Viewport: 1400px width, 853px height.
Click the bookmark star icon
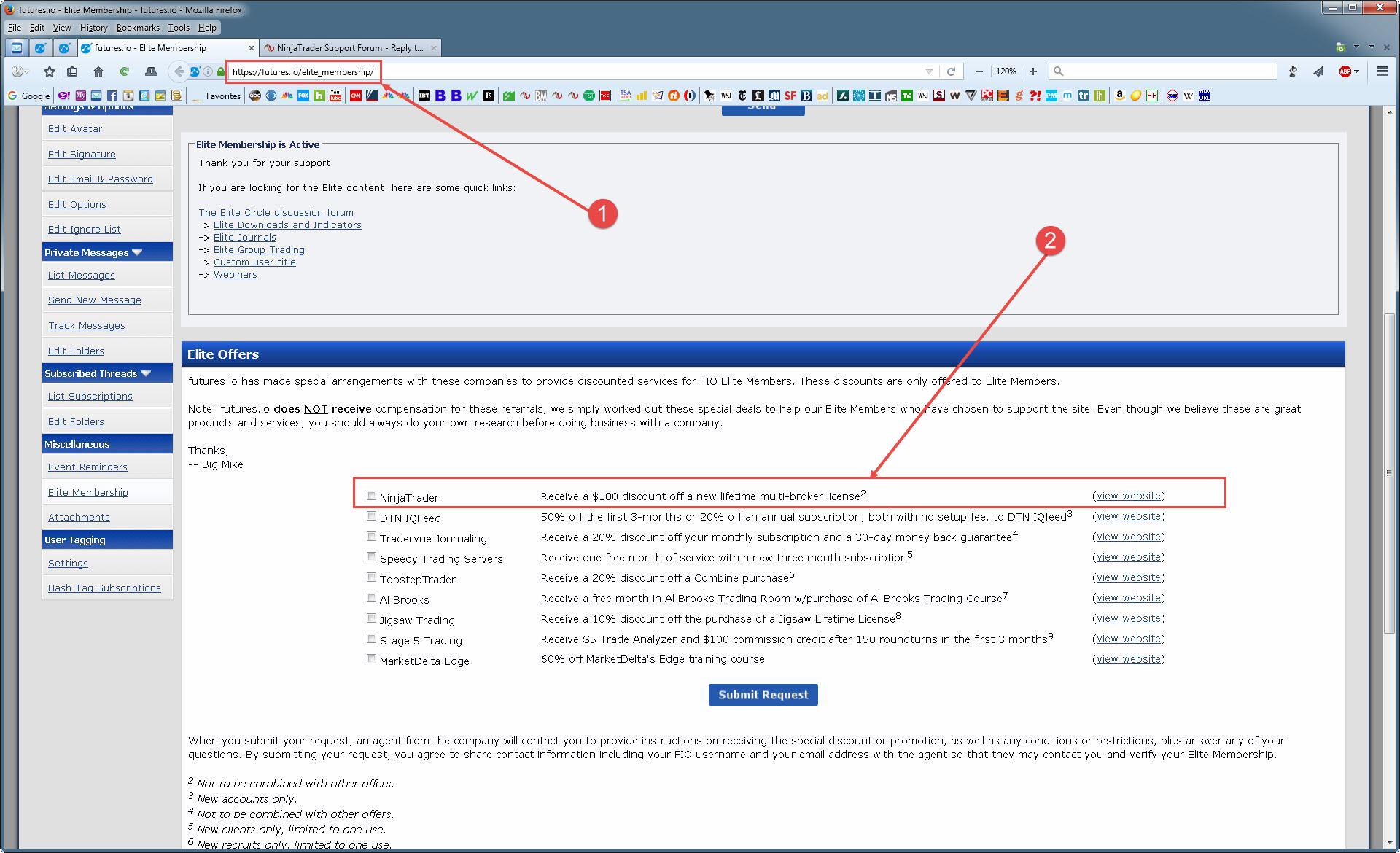pyautogui.click(x=49, y=71)
